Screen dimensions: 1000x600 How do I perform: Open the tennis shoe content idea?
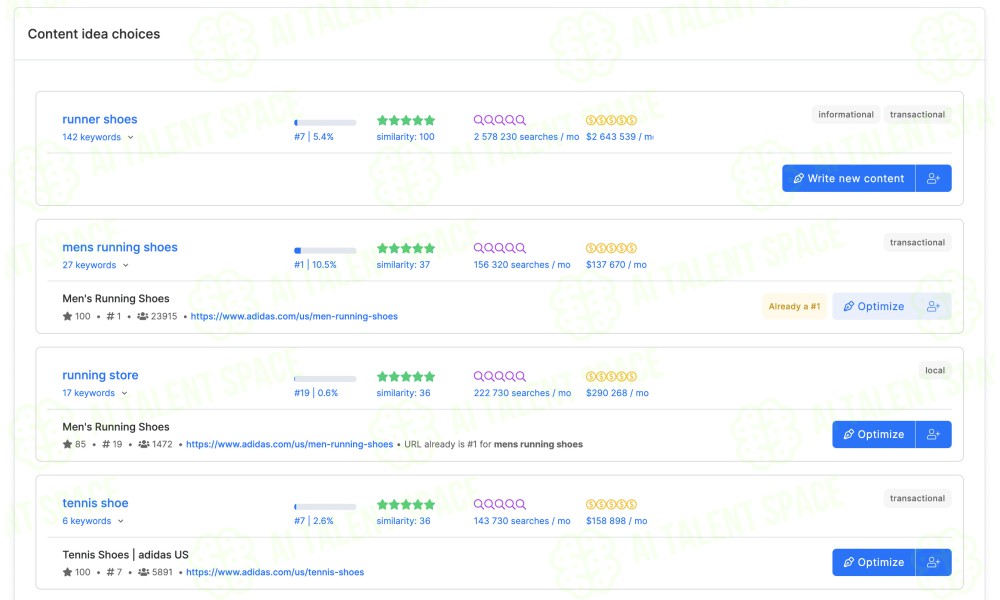95,503
